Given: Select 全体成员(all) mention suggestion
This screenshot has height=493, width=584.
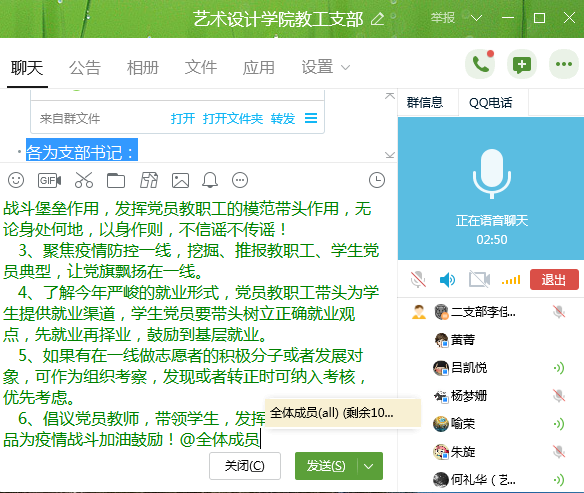Looking at the screenshot, I should [343, 413].
